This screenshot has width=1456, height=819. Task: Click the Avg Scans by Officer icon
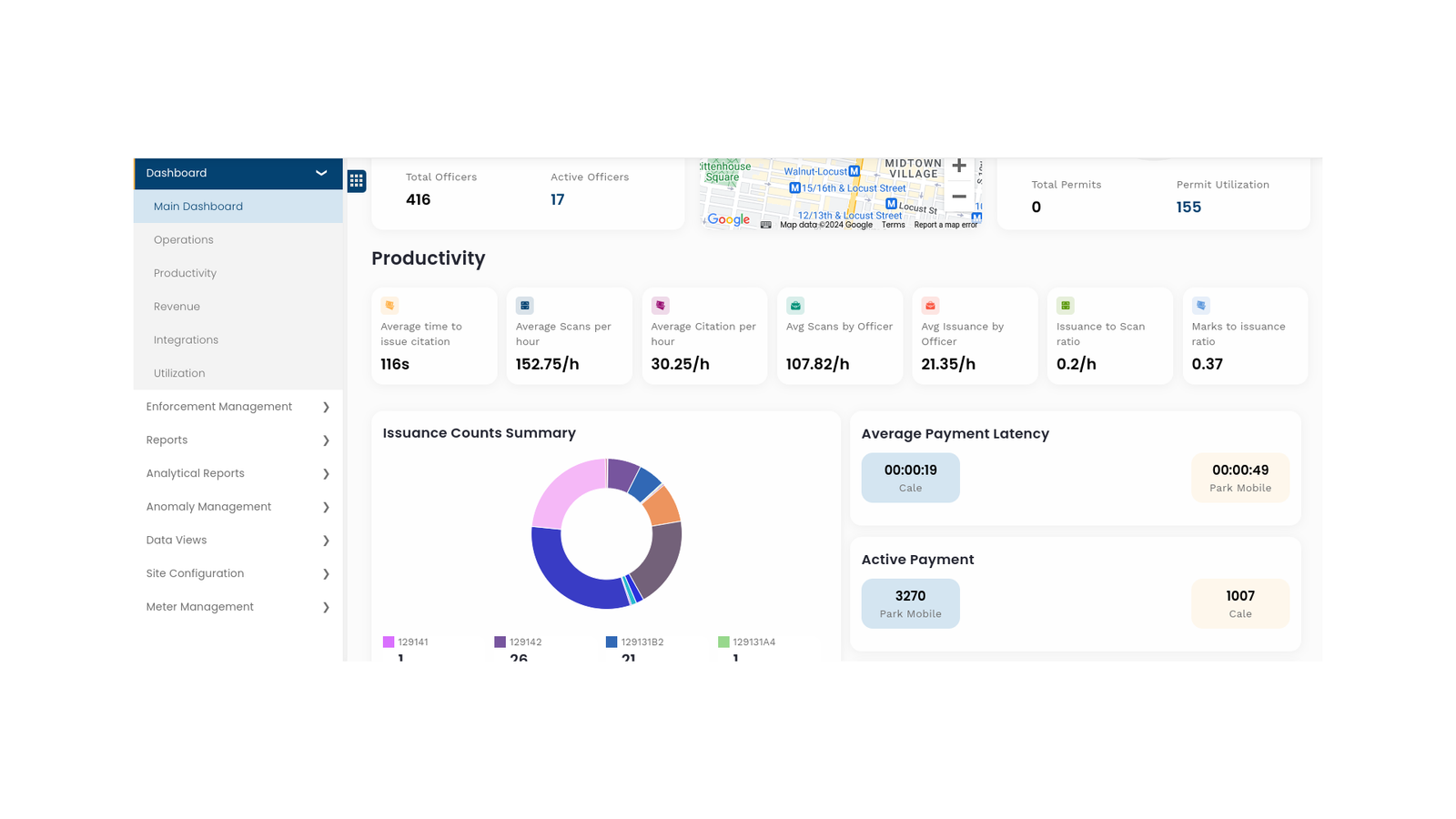(x=795, y=306)
